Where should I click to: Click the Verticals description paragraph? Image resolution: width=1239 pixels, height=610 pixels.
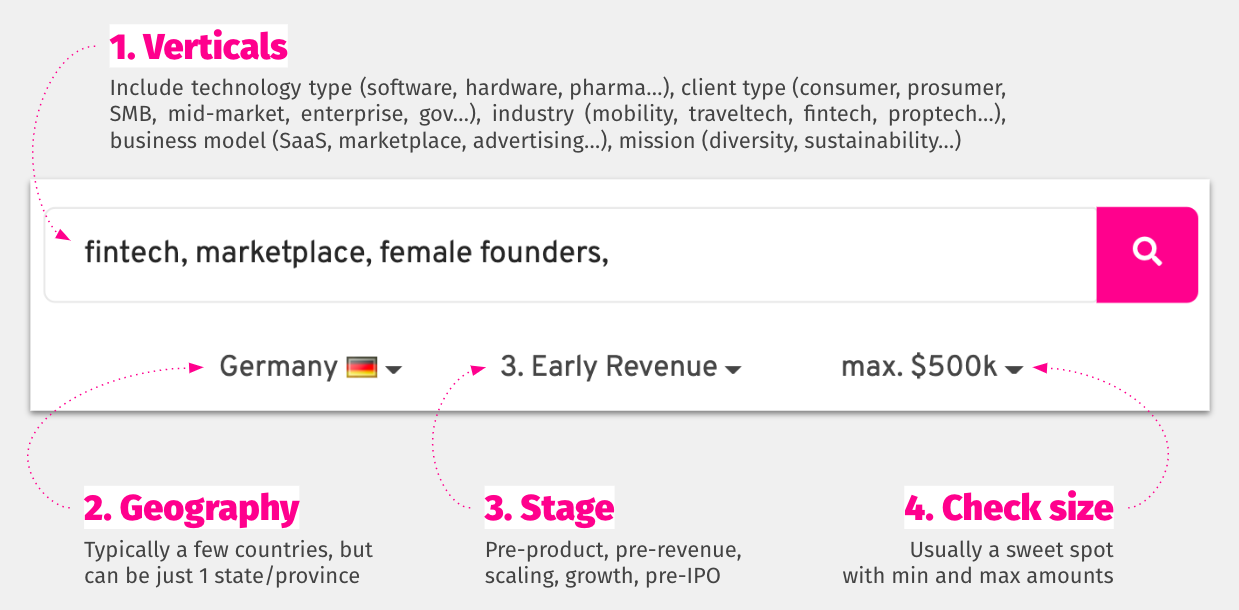click(558, 114)
